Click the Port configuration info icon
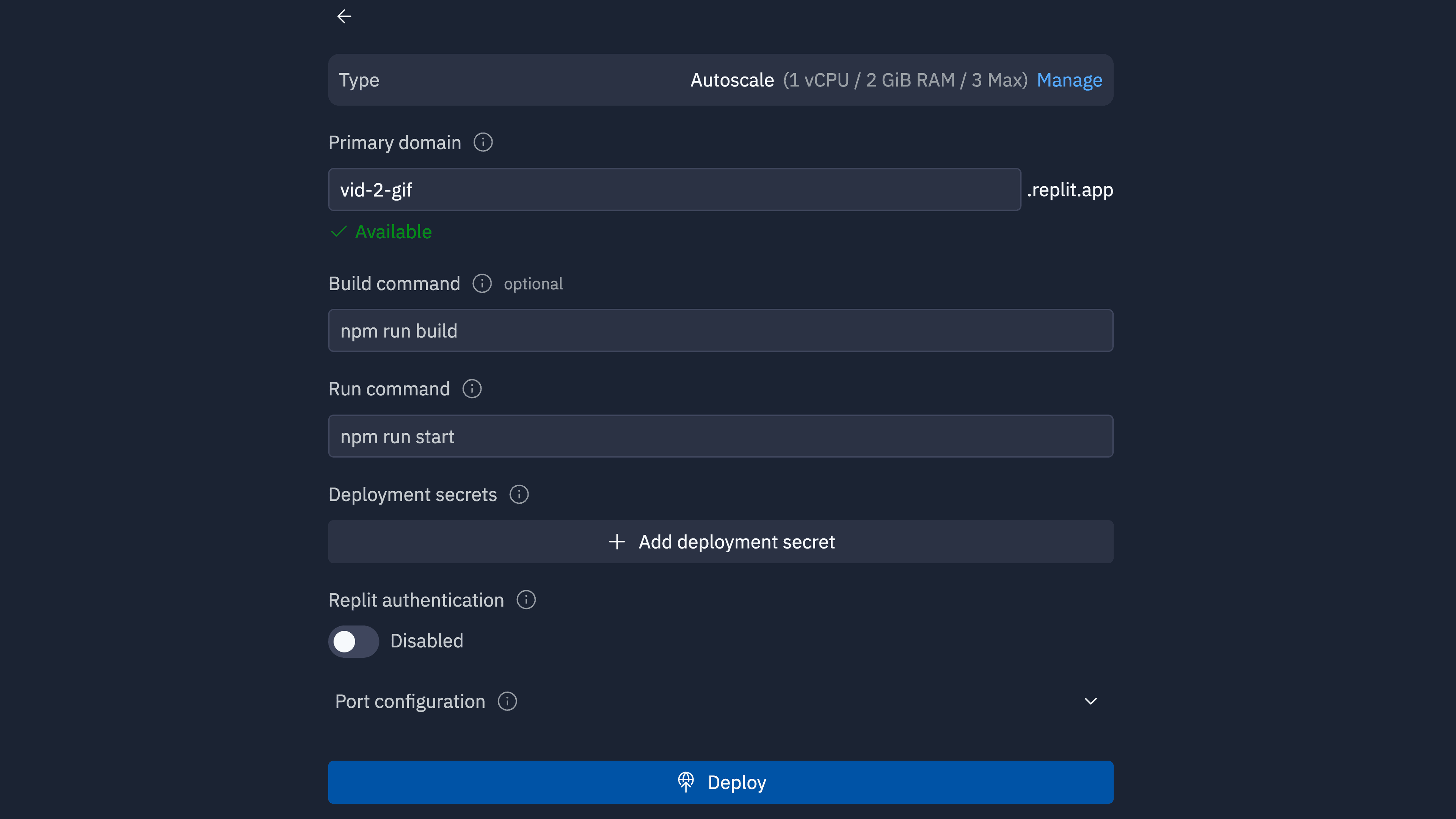This screenshot has height=819, width=1456. (x=507, y=701)
